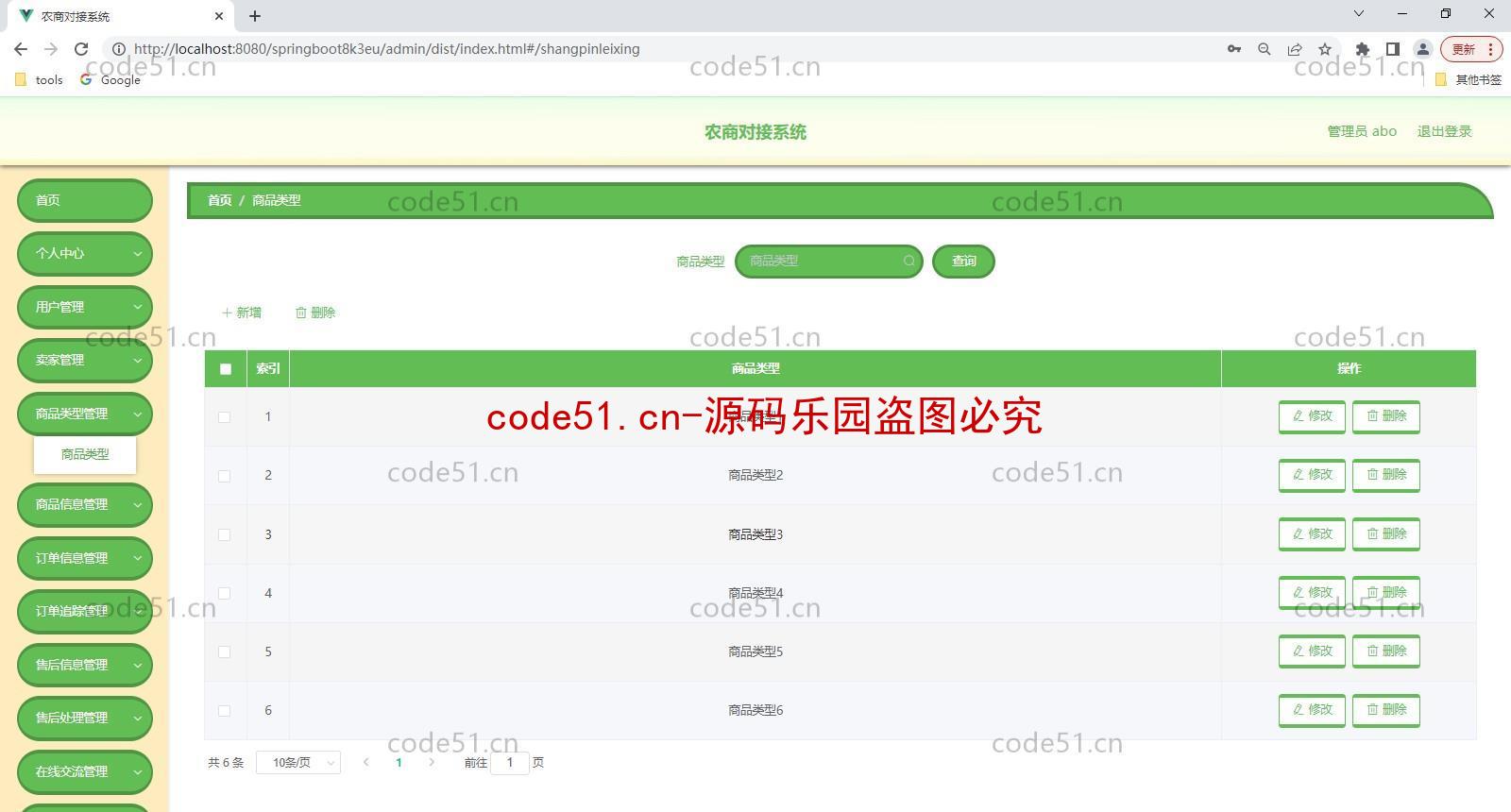1511x812 pixels.
Task: Check the checkbox for 商品类型4 row
Action: [224, 593]
